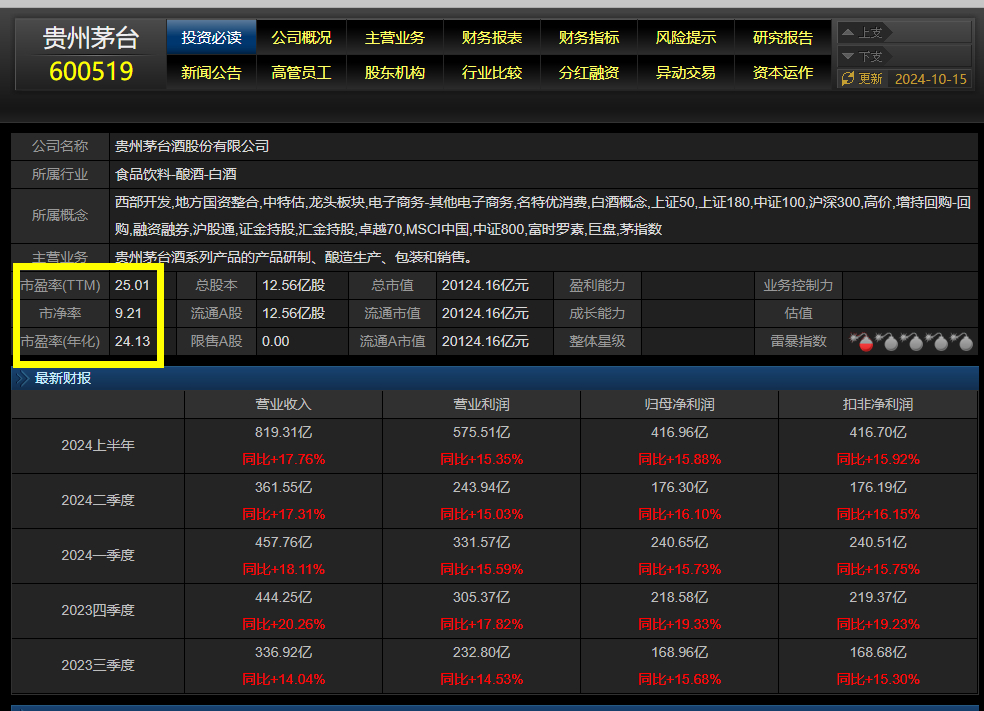Click net profit value 416.96亿

[x=680, y=432]
